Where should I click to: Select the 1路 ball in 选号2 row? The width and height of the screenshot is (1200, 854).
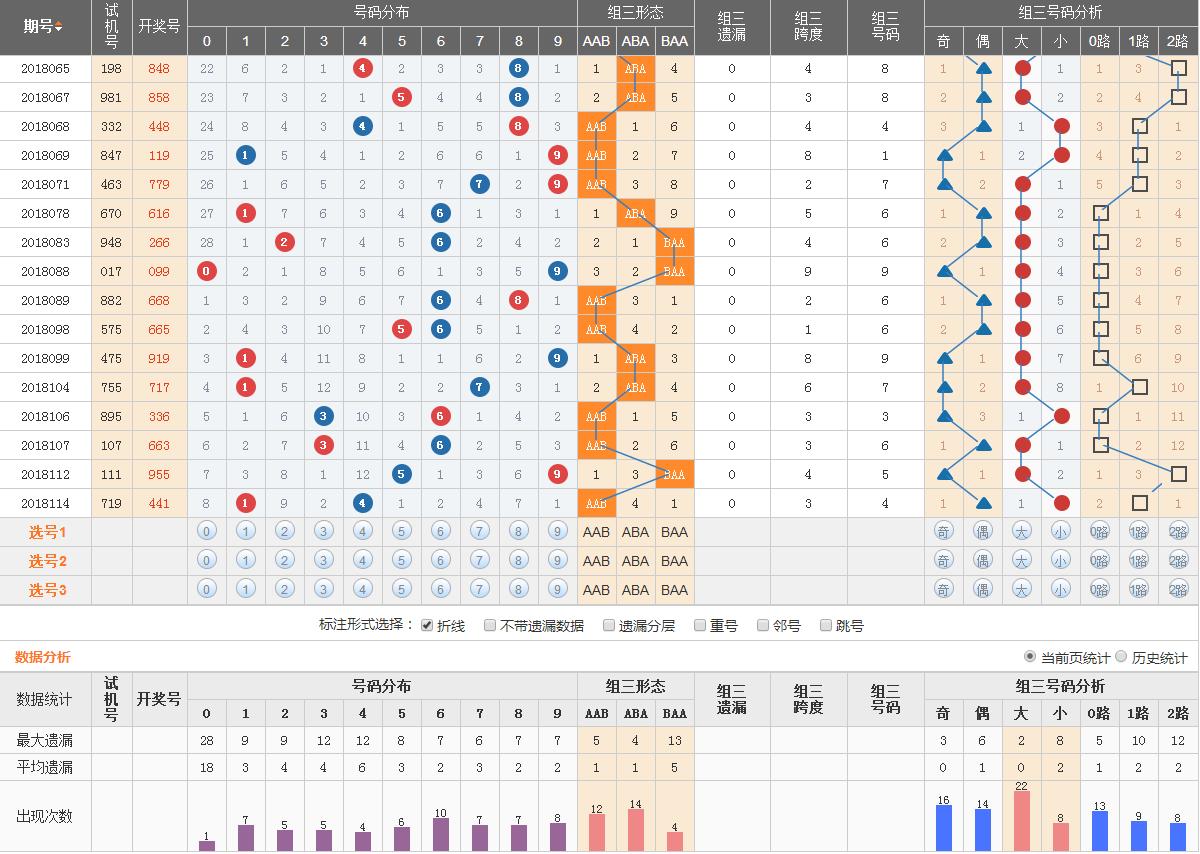1138,561
